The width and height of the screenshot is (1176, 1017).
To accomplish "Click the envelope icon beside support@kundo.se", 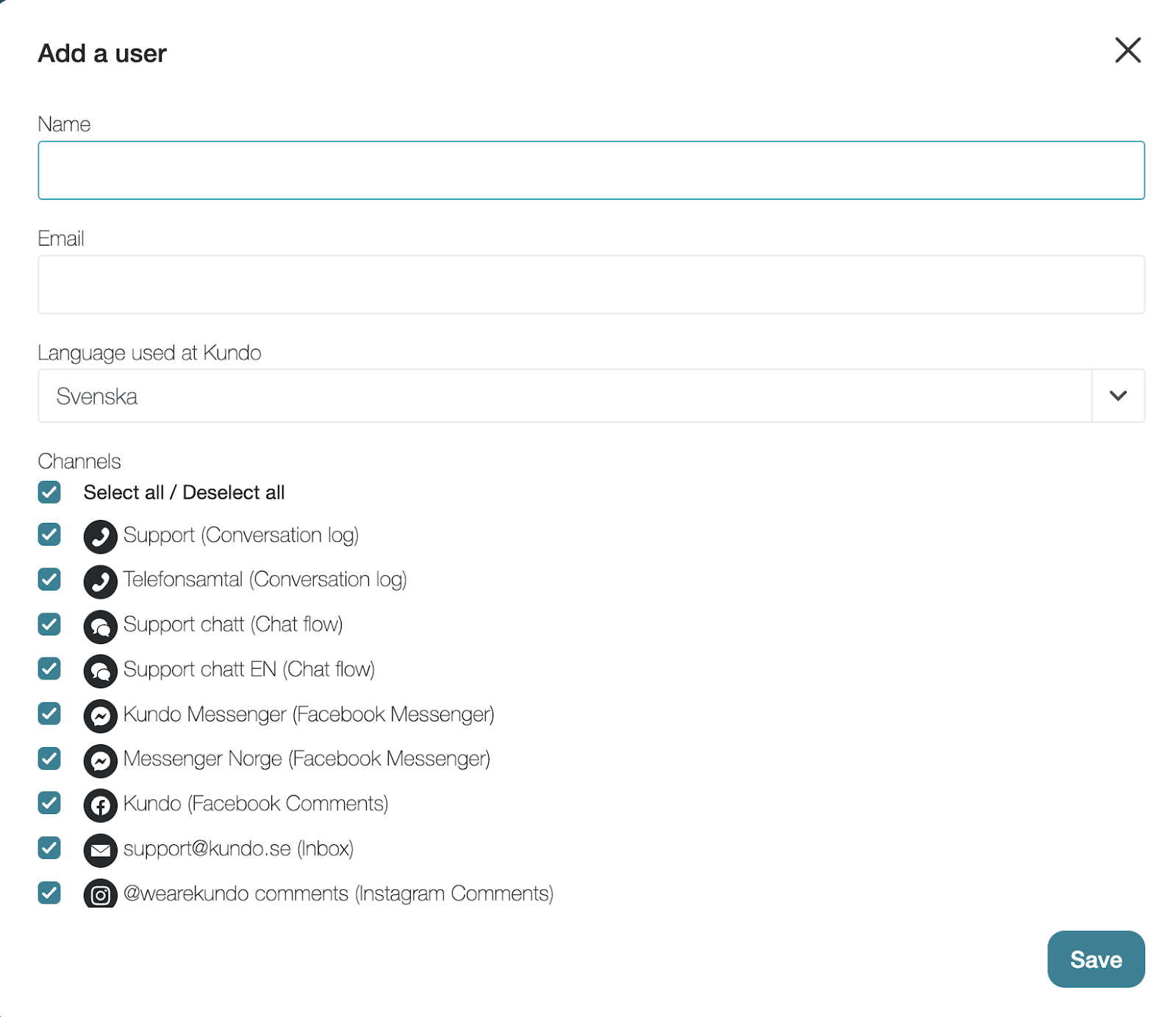I will click(100, 851).
